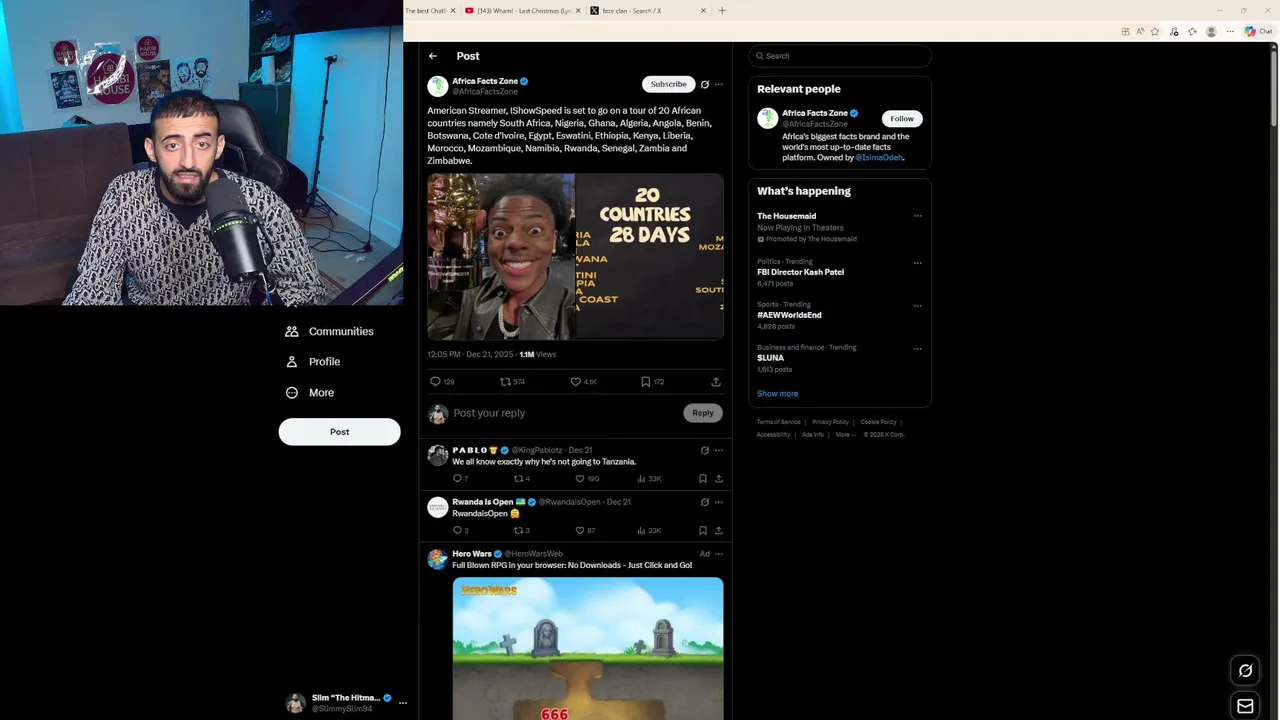This screenshot has height=720, width=1280.
Task: Open more options on Africa Facts Zone post
Action: point(718,84)
